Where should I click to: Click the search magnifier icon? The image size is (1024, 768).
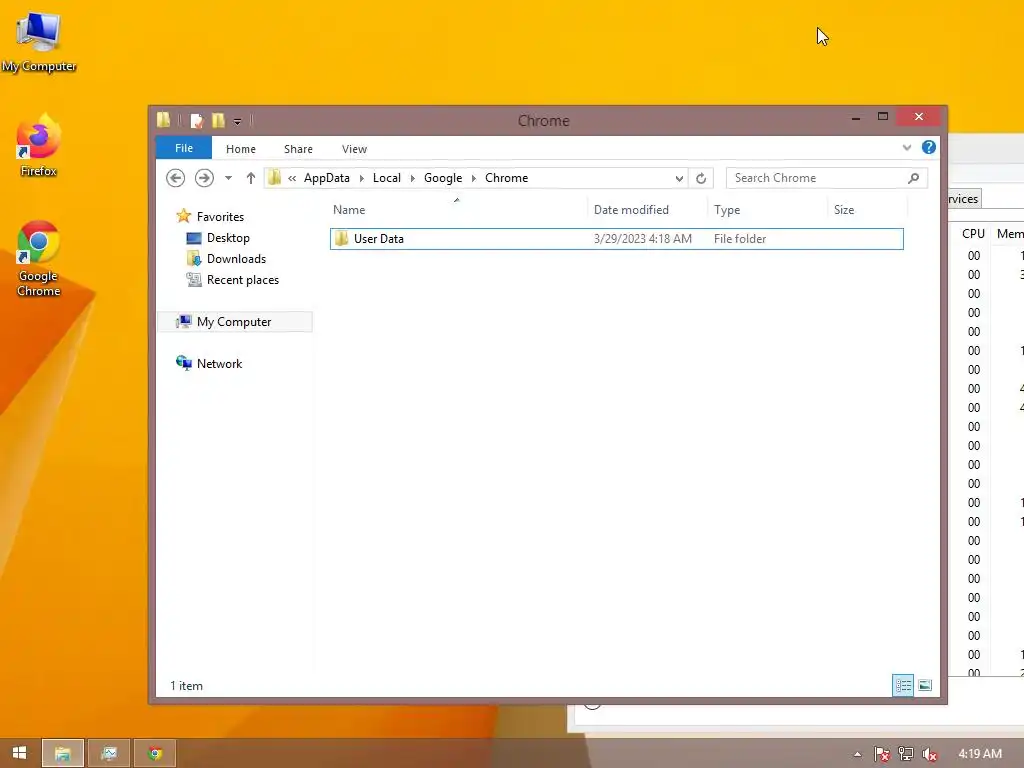coord(914,178)
